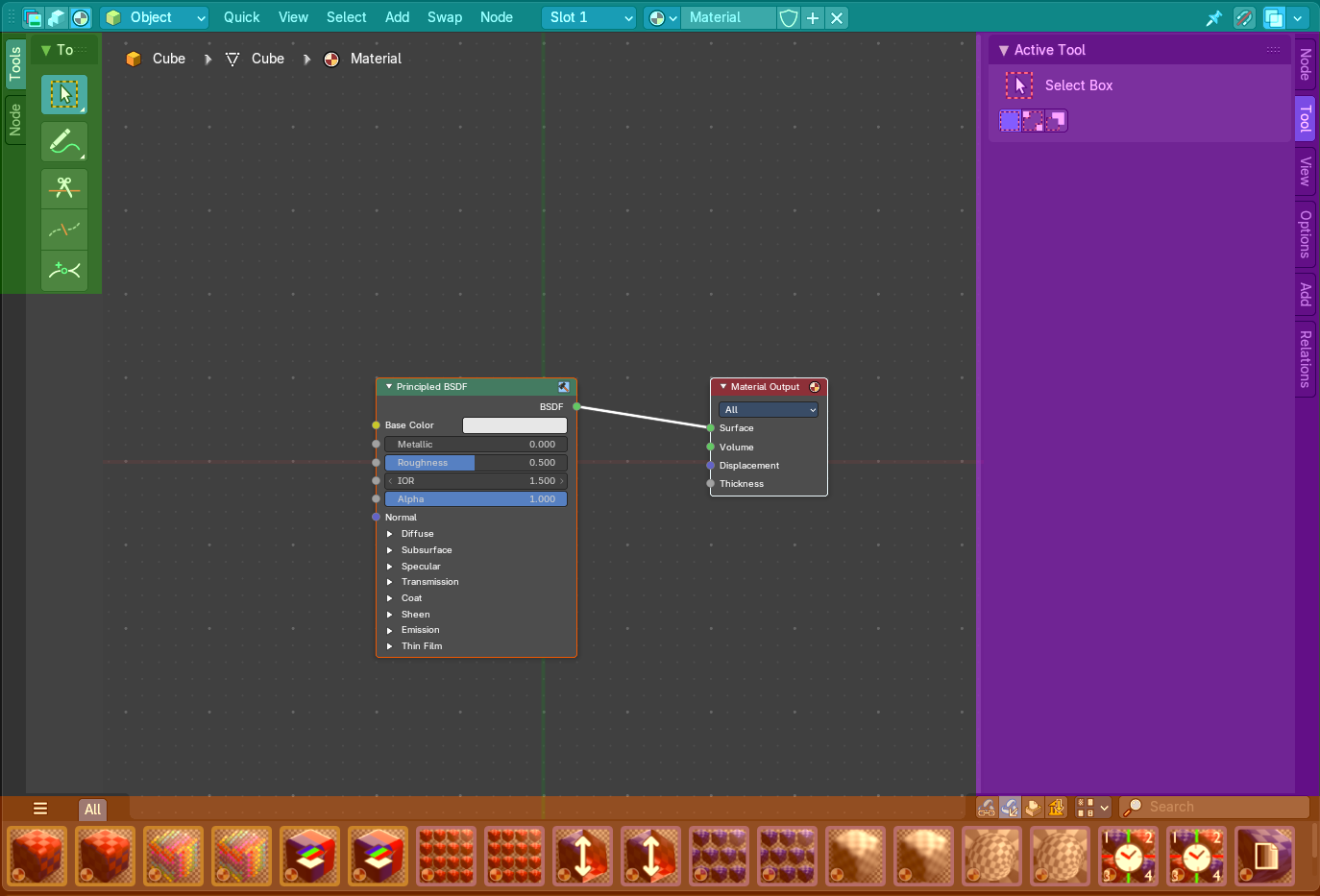1320x896 pixels.
Task: Open the Swap menu
Action: (x=445, y=17)
